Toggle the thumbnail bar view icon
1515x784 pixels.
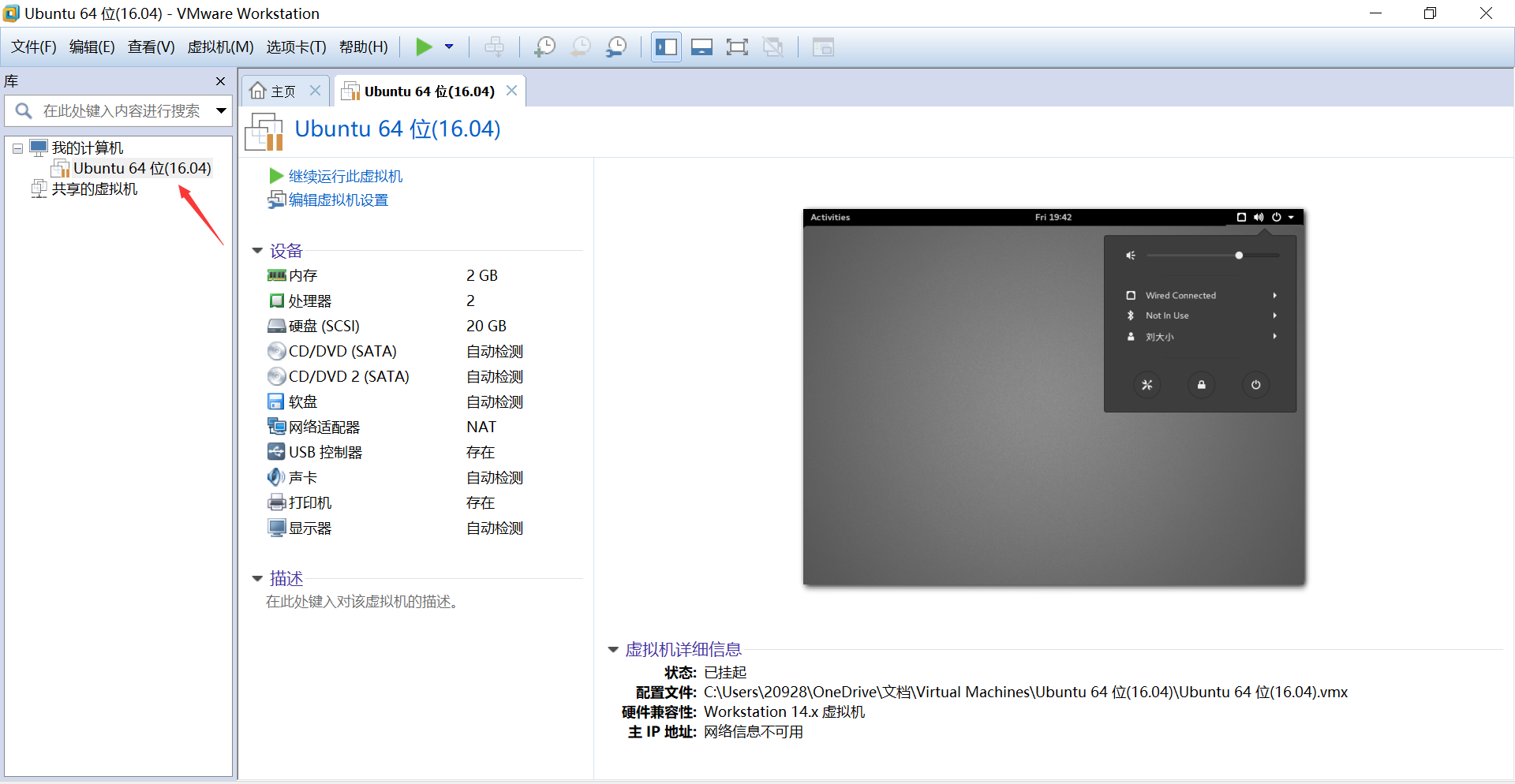click(701, 47)
